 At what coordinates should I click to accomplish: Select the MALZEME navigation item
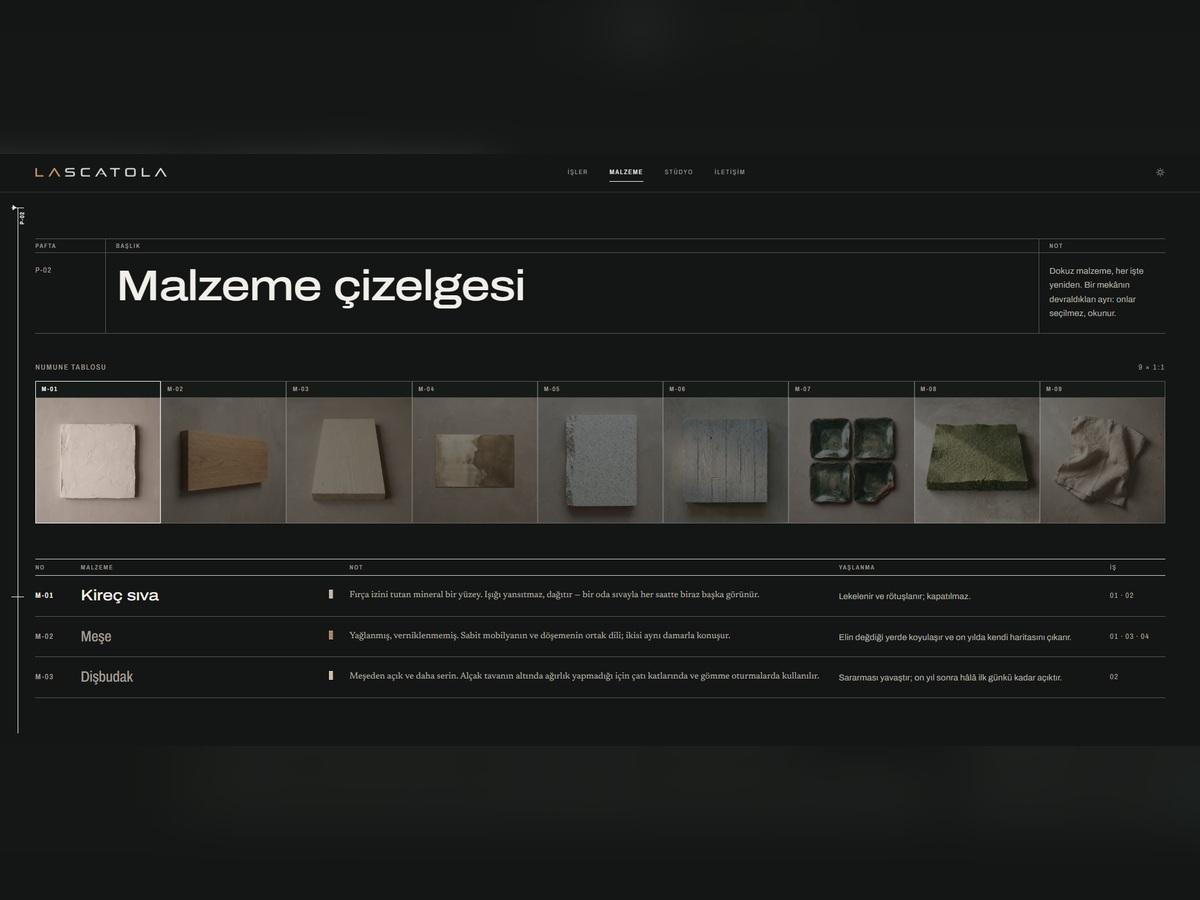(x=626, y=172)
